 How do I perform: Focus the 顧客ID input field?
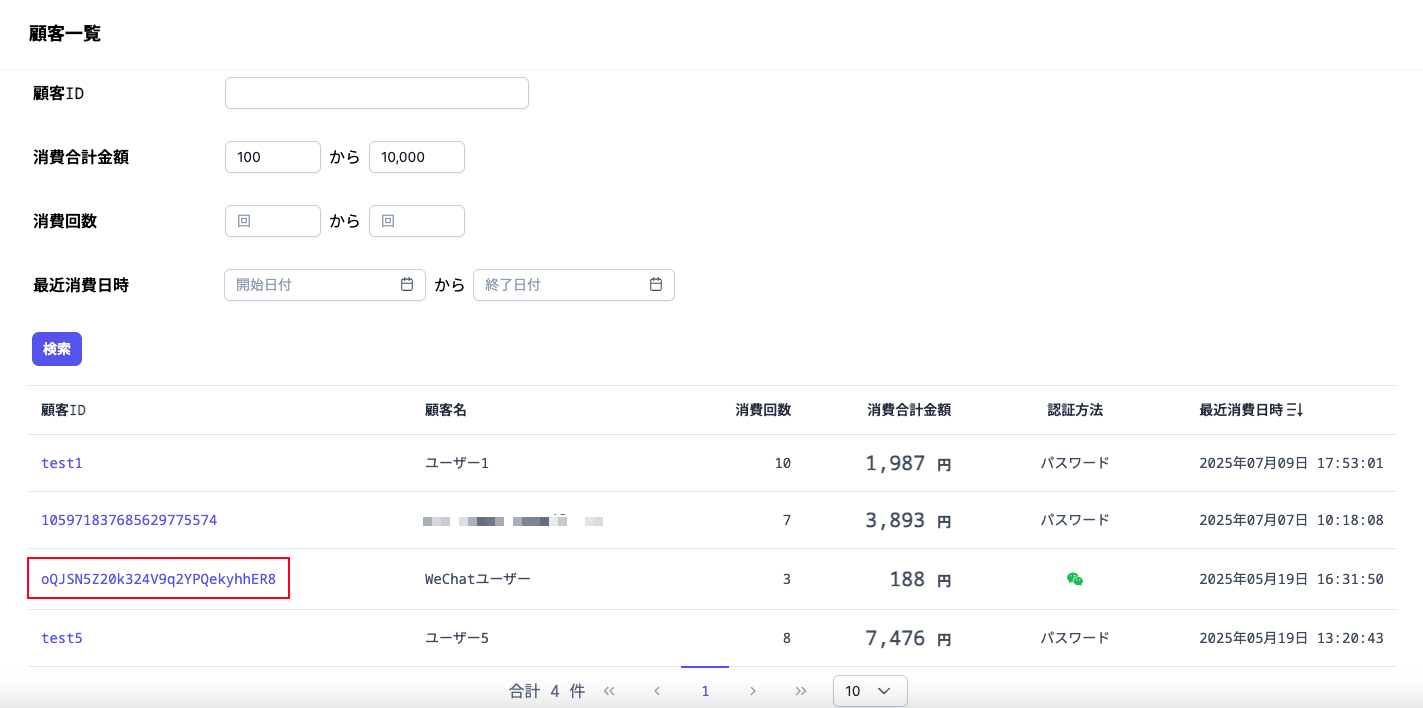(x=377, y=93)
